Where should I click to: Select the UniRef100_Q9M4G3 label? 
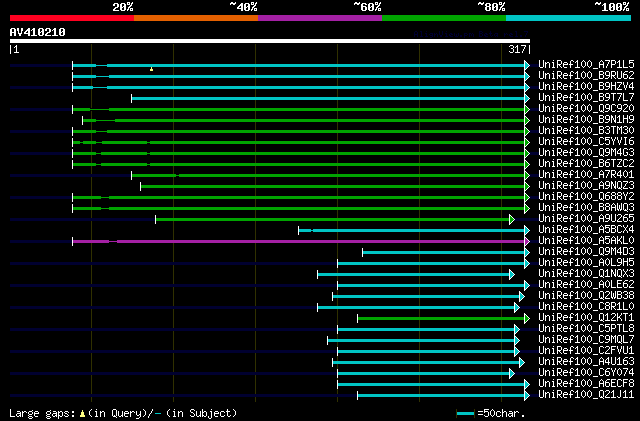tap(586, 153)
